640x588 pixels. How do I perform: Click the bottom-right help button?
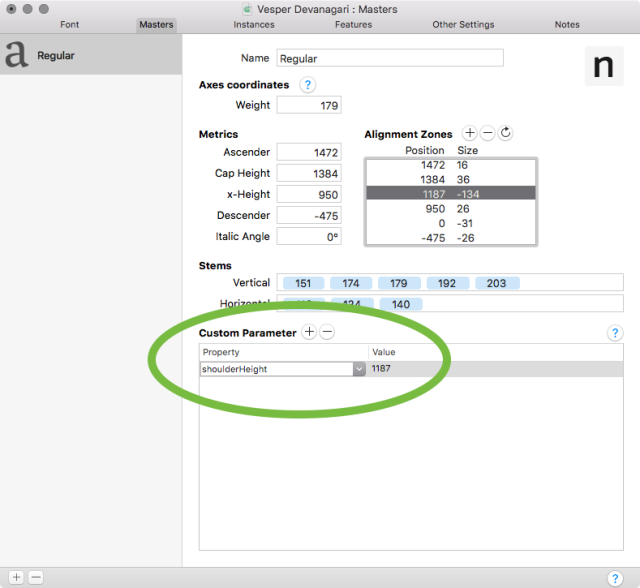[615, 577]
